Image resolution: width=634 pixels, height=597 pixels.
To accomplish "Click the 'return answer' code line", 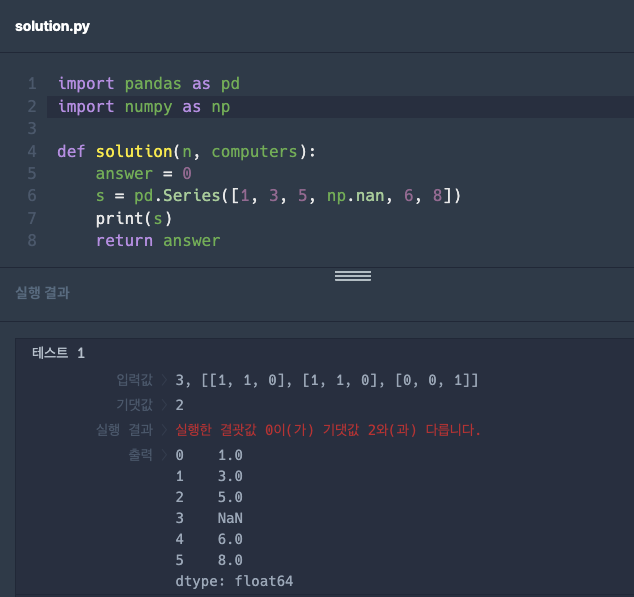I will (x=158, y=241).
